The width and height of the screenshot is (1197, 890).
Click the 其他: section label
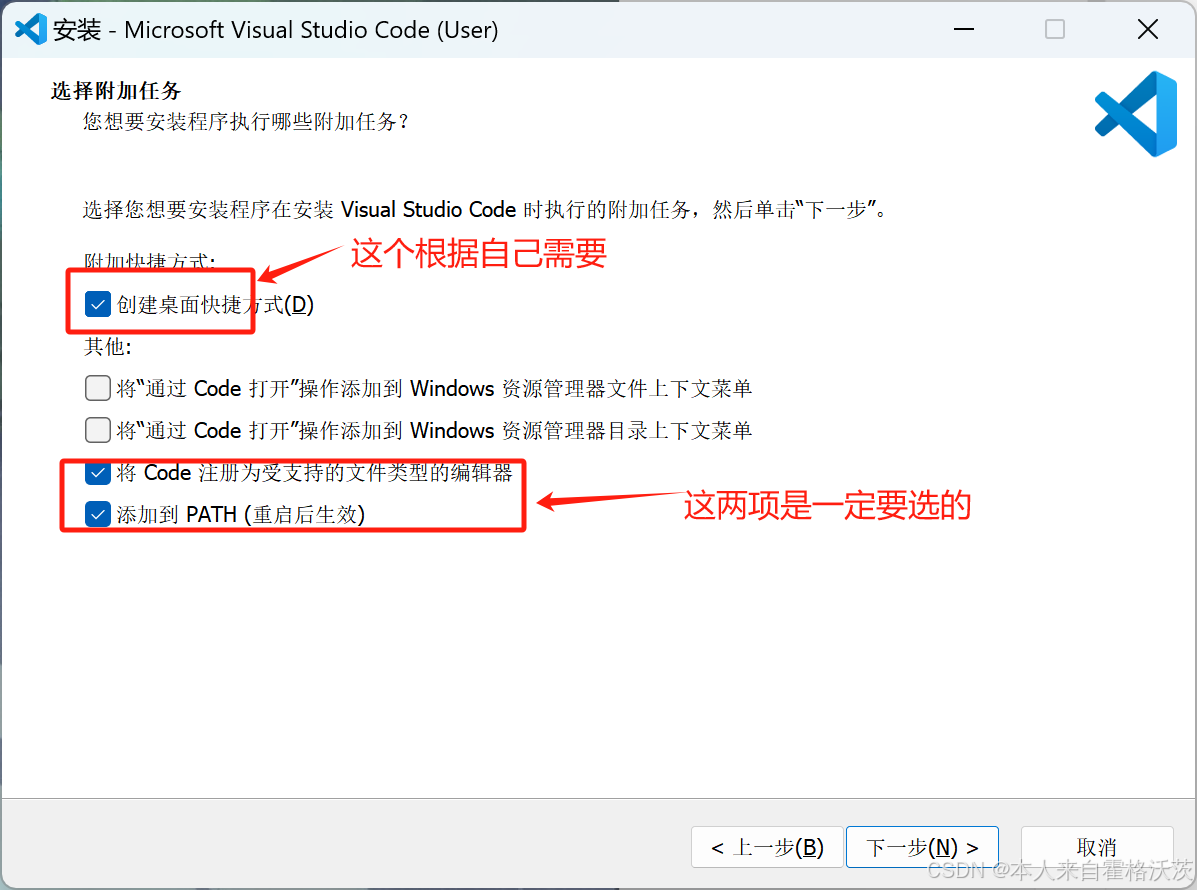[x=108, y=347]
